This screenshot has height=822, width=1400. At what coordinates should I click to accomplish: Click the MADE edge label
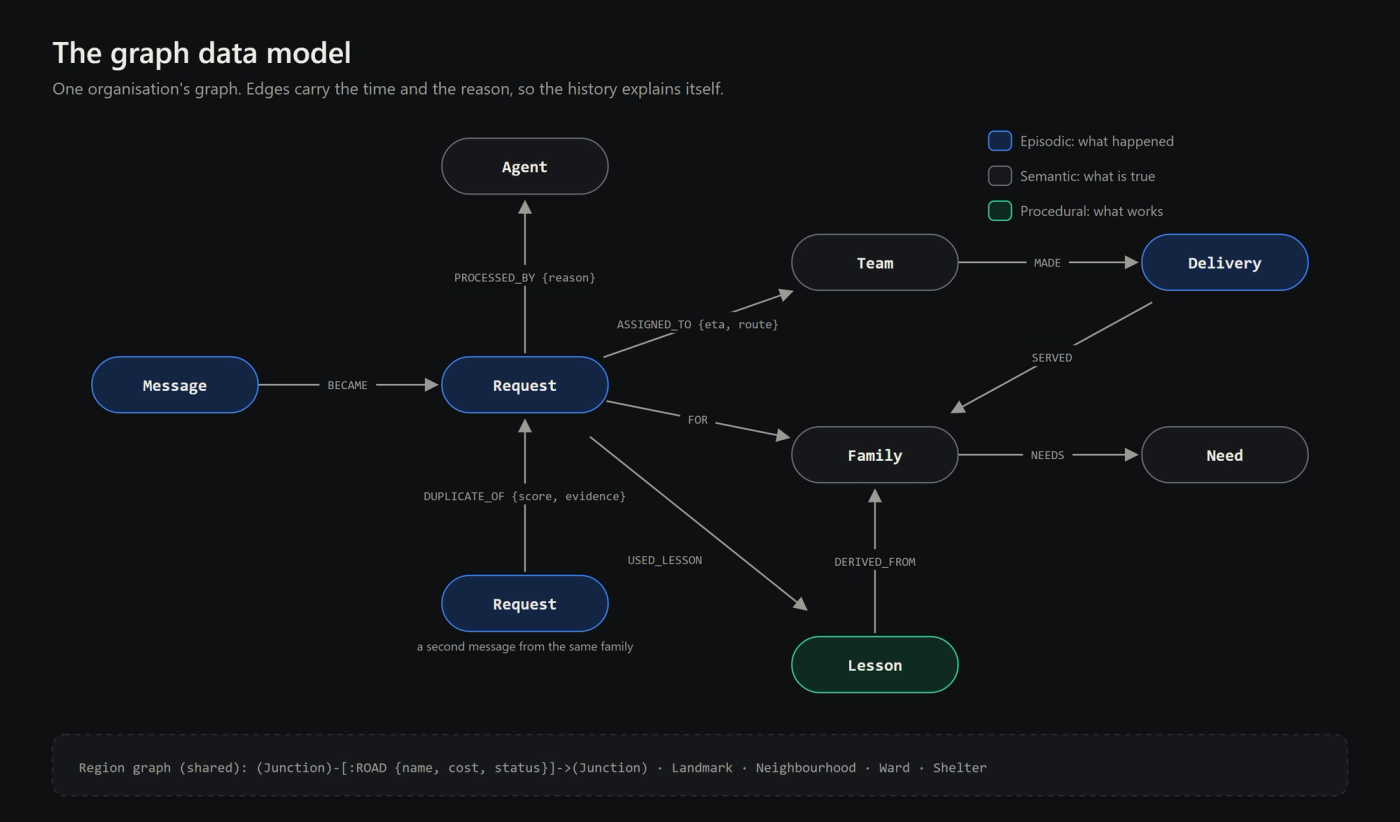pos(1047,263)
